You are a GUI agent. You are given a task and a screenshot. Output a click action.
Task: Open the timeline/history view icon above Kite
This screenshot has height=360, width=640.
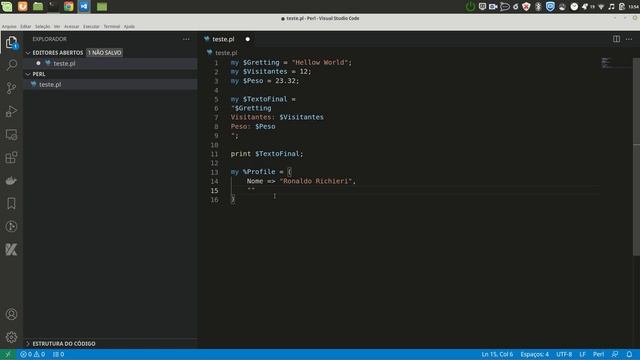(11, 227)
